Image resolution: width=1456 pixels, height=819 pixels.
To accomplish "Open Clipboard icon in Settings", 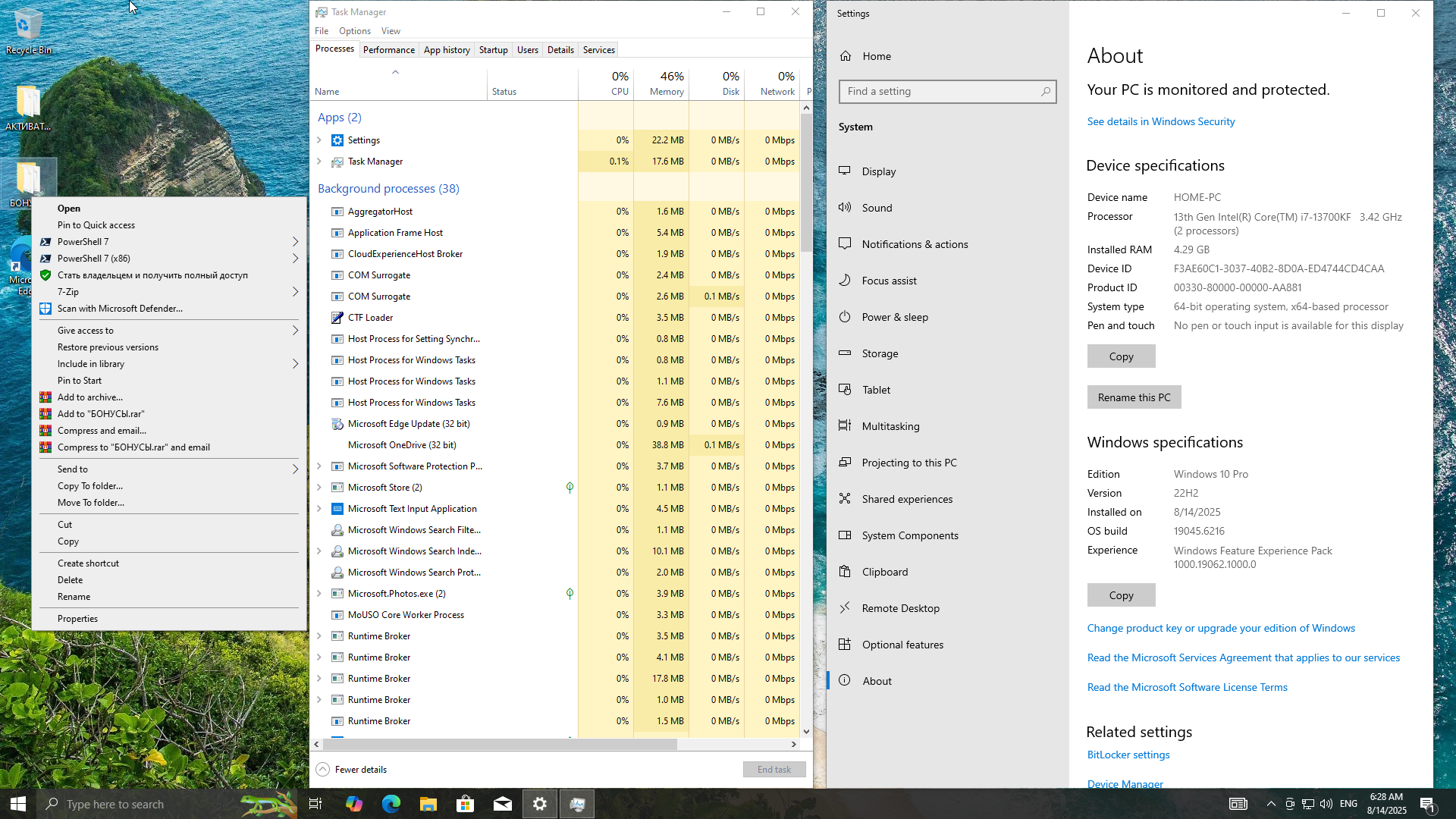I will [845, 572].
